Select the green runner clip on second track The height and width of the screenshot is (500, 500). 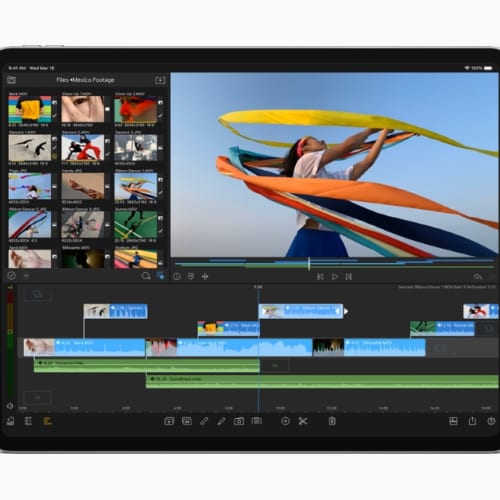[x=442, y=328]
